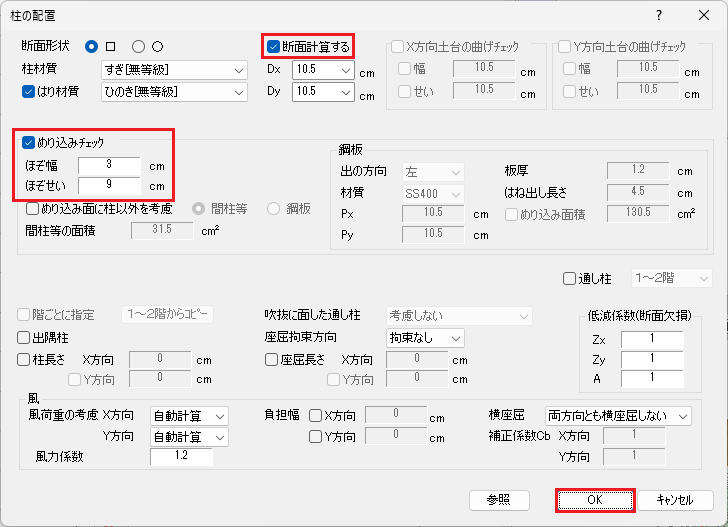This screenshot has width=728, height=527.
Task: Disable the めり込みチェック checkbox
Action: click(x=29, y=143)
